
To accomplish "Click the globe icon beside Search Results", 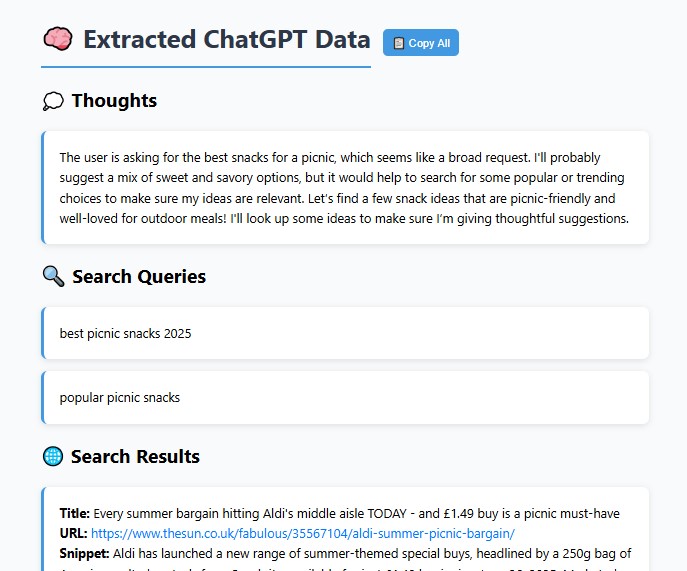I will pos(53,456).
